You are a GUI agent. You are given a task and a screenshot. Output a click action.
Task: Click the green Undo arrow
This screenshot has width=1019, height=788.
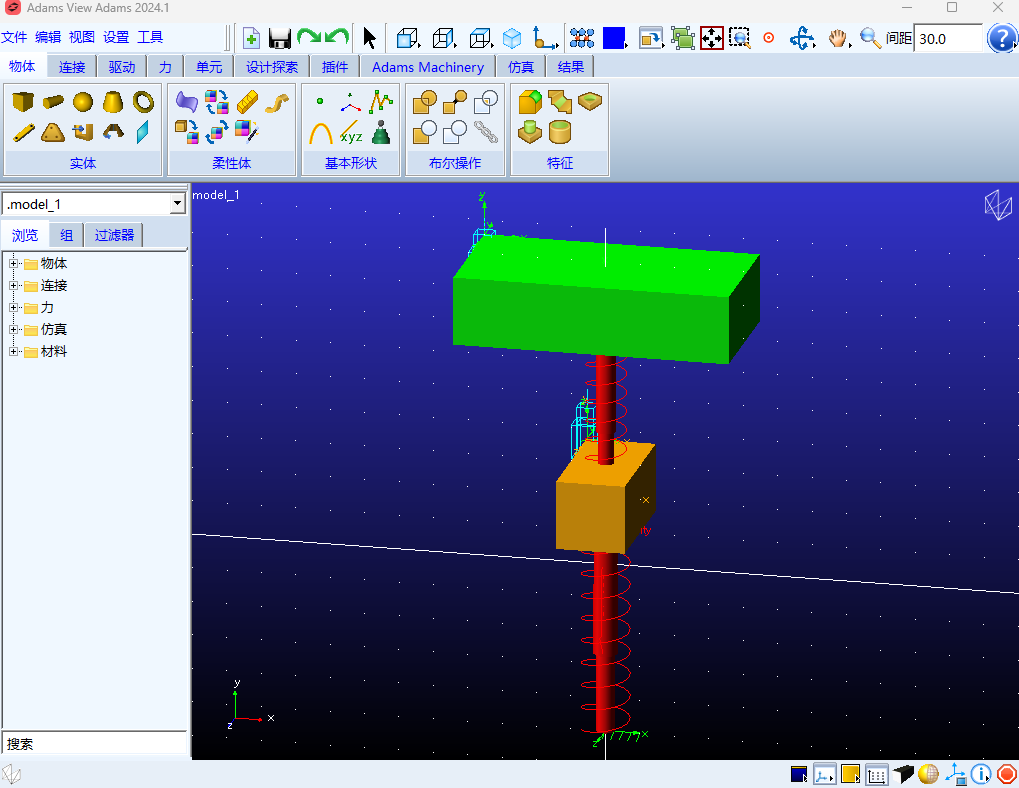click(x=337, y=37)
